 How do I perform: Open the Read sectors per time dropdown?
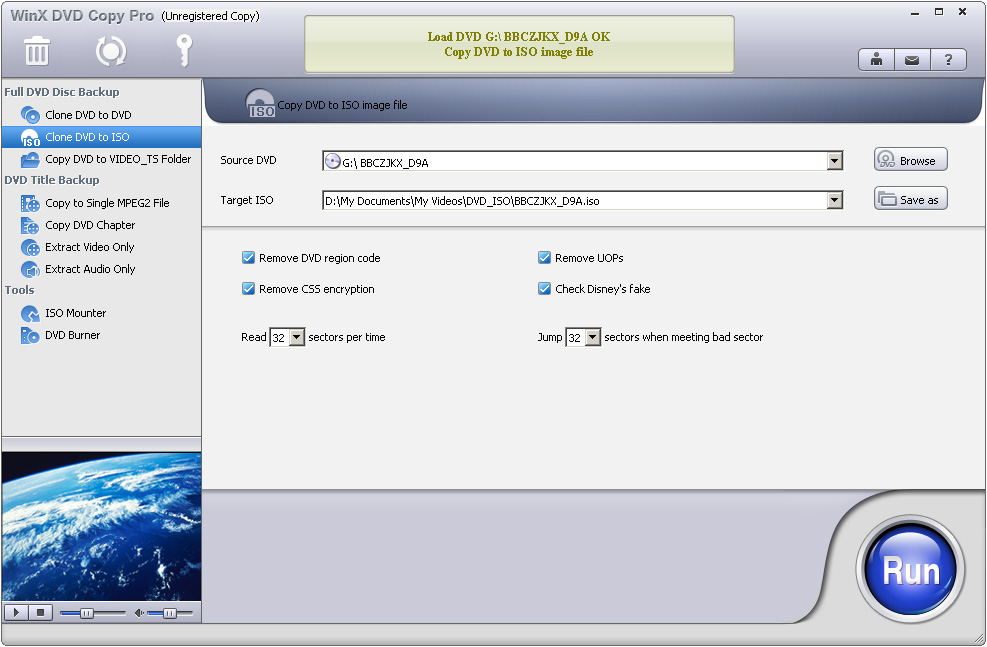297,337
